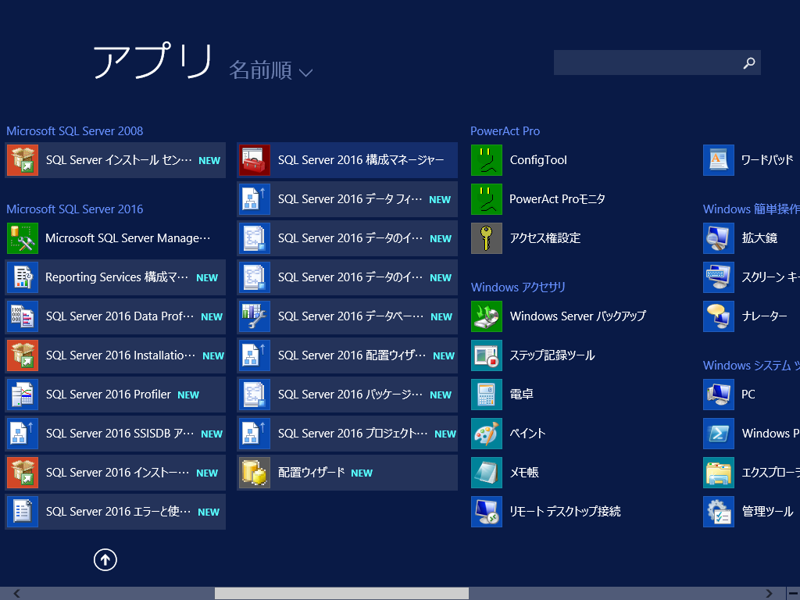Screen dimensions: 800x600
Task: Open アクセス権設定 key icon
Action: 487,238
